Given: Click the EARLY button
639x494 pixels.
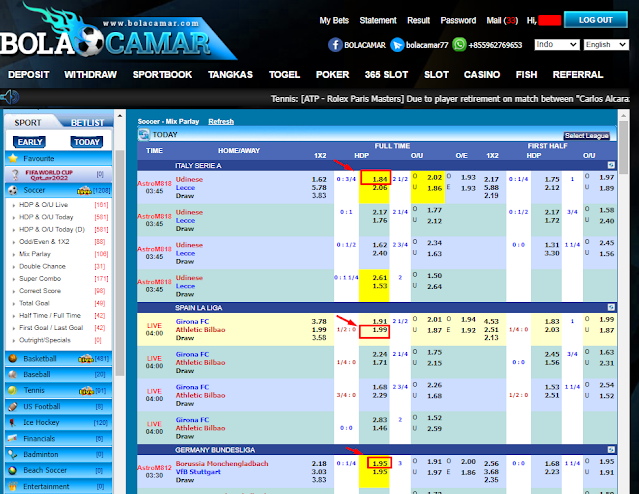Looking at the screenshot, I should click(x=29, y=142).
